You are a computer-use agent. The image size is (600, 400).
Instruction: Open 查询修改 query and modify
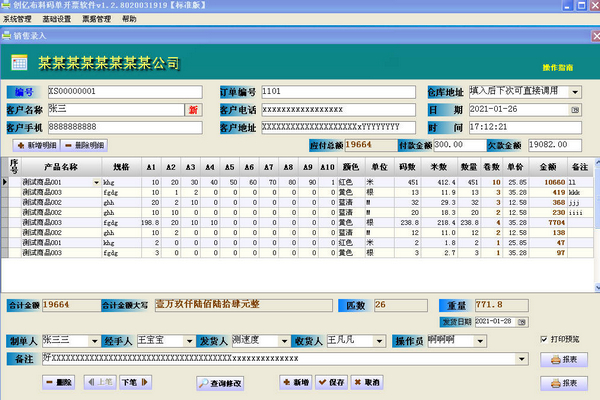pos(219,382)
